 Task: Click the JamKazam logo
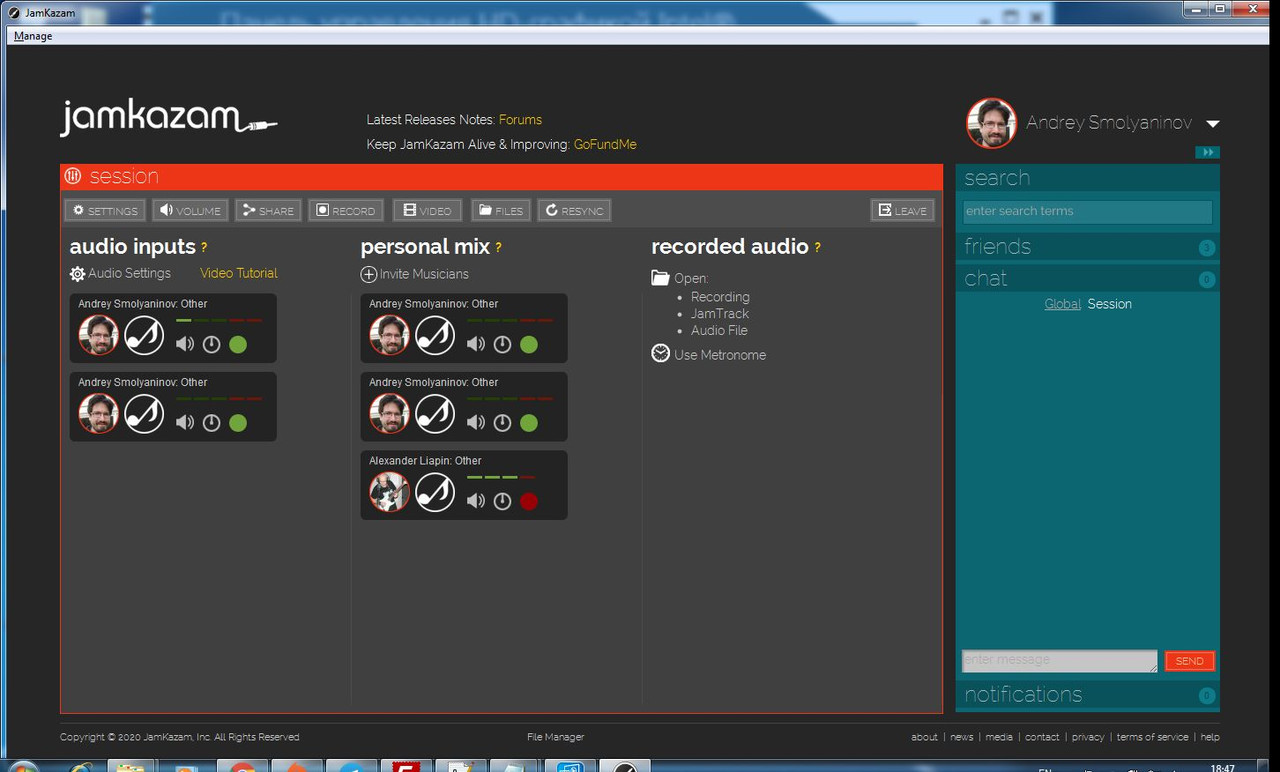click(x=168, y=118)
